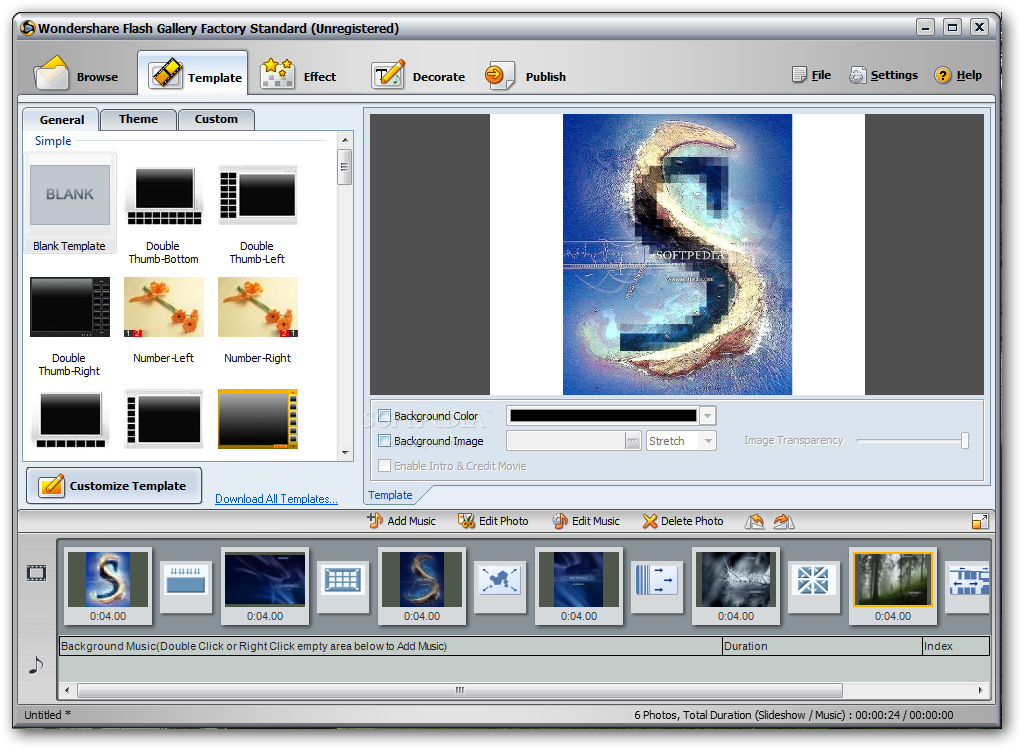Select the third slide S logo
1022x749 pixels.
pyautogui.click(x=422, y=585)
